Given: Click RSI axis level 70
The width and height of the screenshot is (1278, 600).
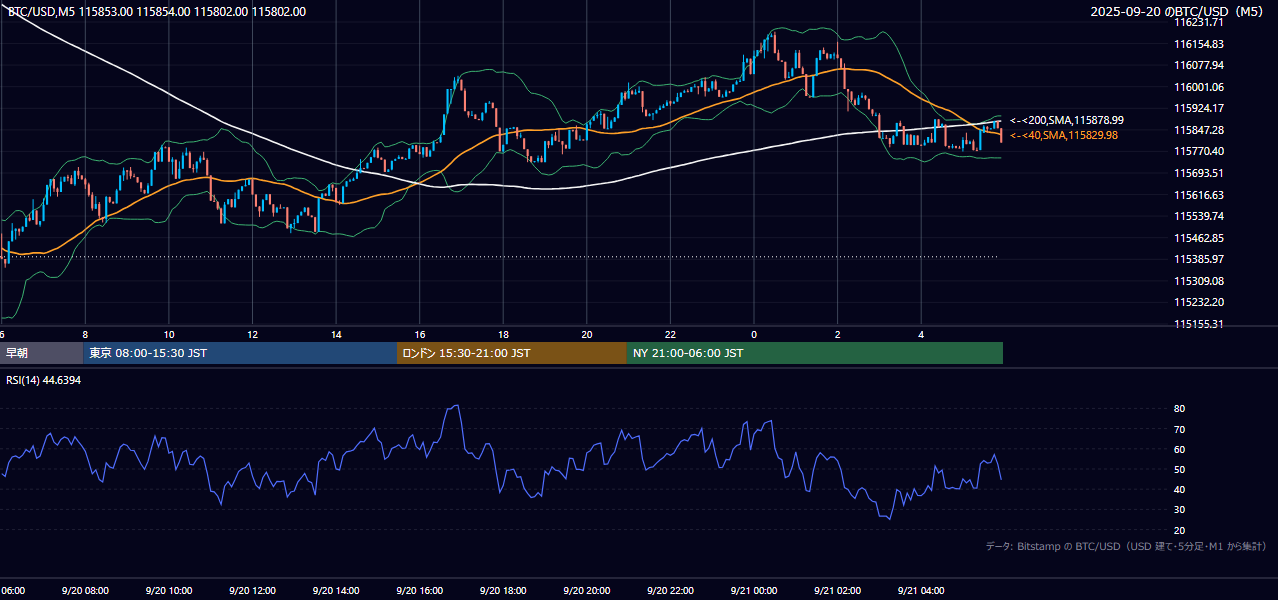Looking at the screenshot, I should (1179, 430).
